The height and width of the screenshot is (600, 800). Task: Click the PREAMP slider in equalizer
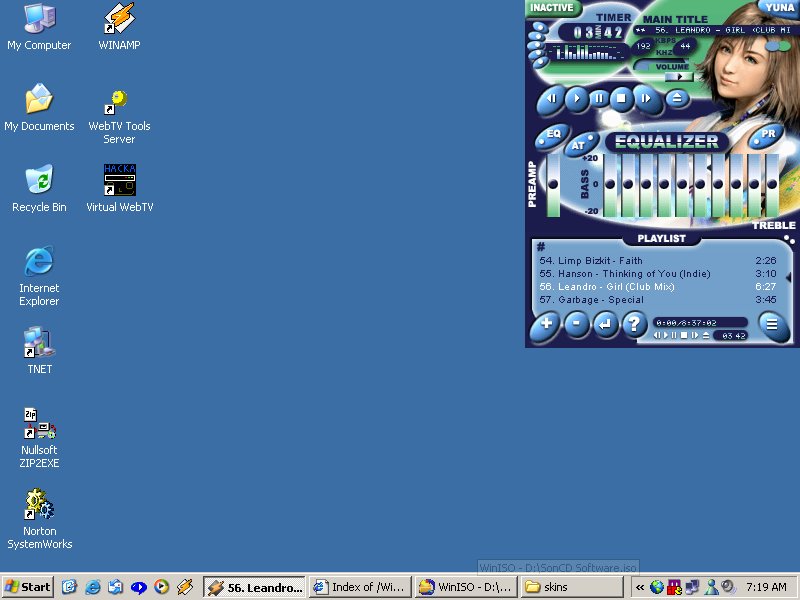coord(553,185)
